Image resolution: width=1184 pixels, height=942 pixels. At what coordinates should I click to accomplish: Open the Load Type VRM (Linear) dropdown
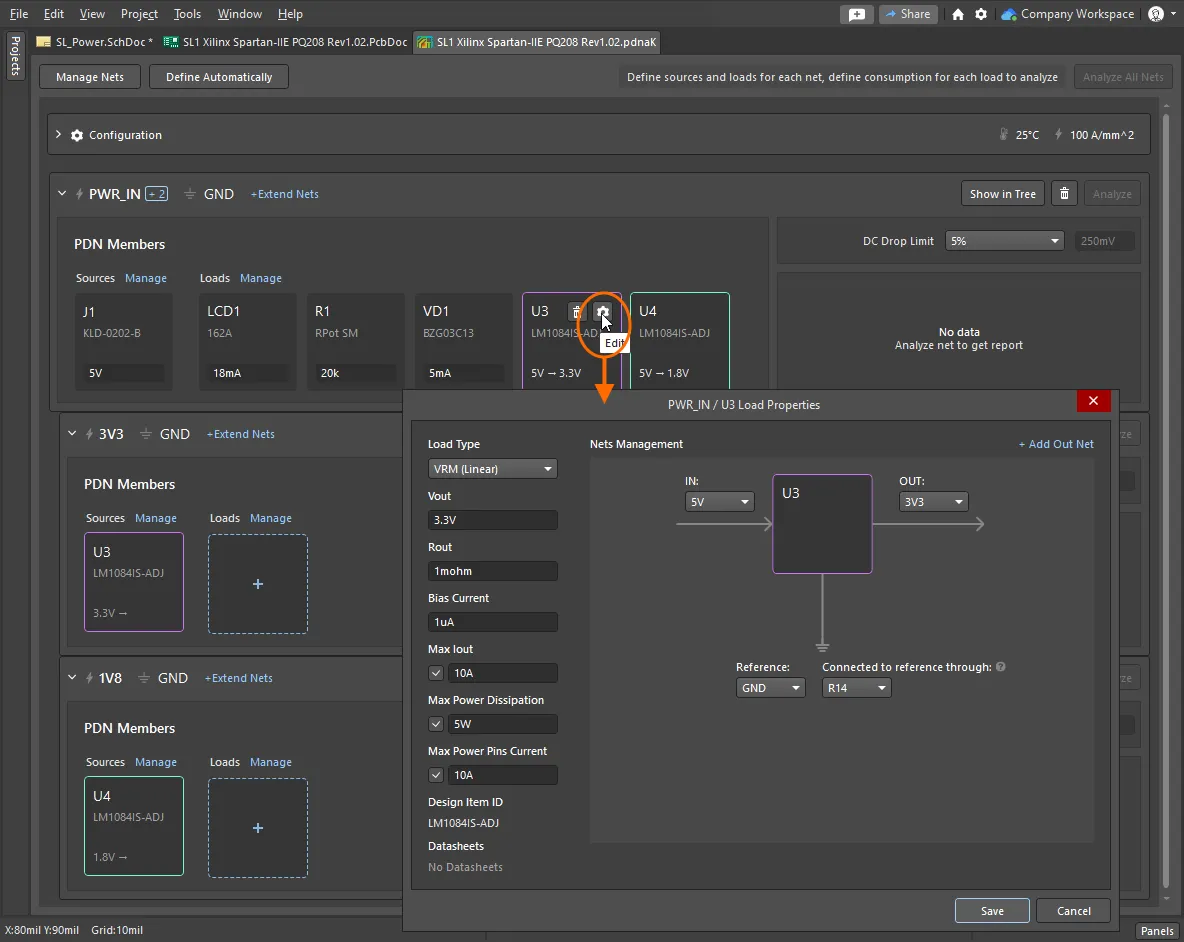492,469
